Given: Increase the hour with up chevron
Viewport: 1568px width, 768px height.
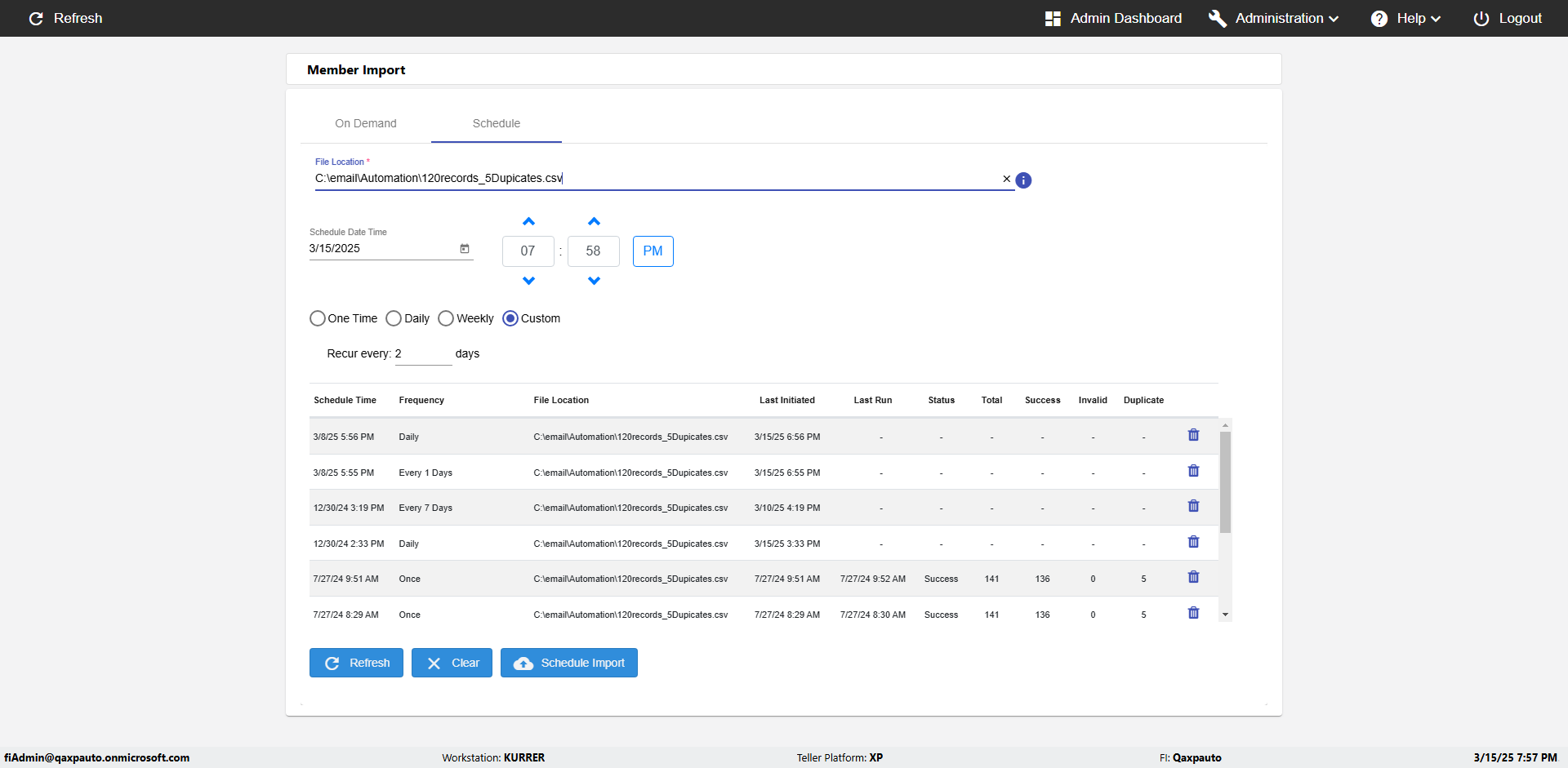Looking at the screenshot, I should [x=528, y=222].
